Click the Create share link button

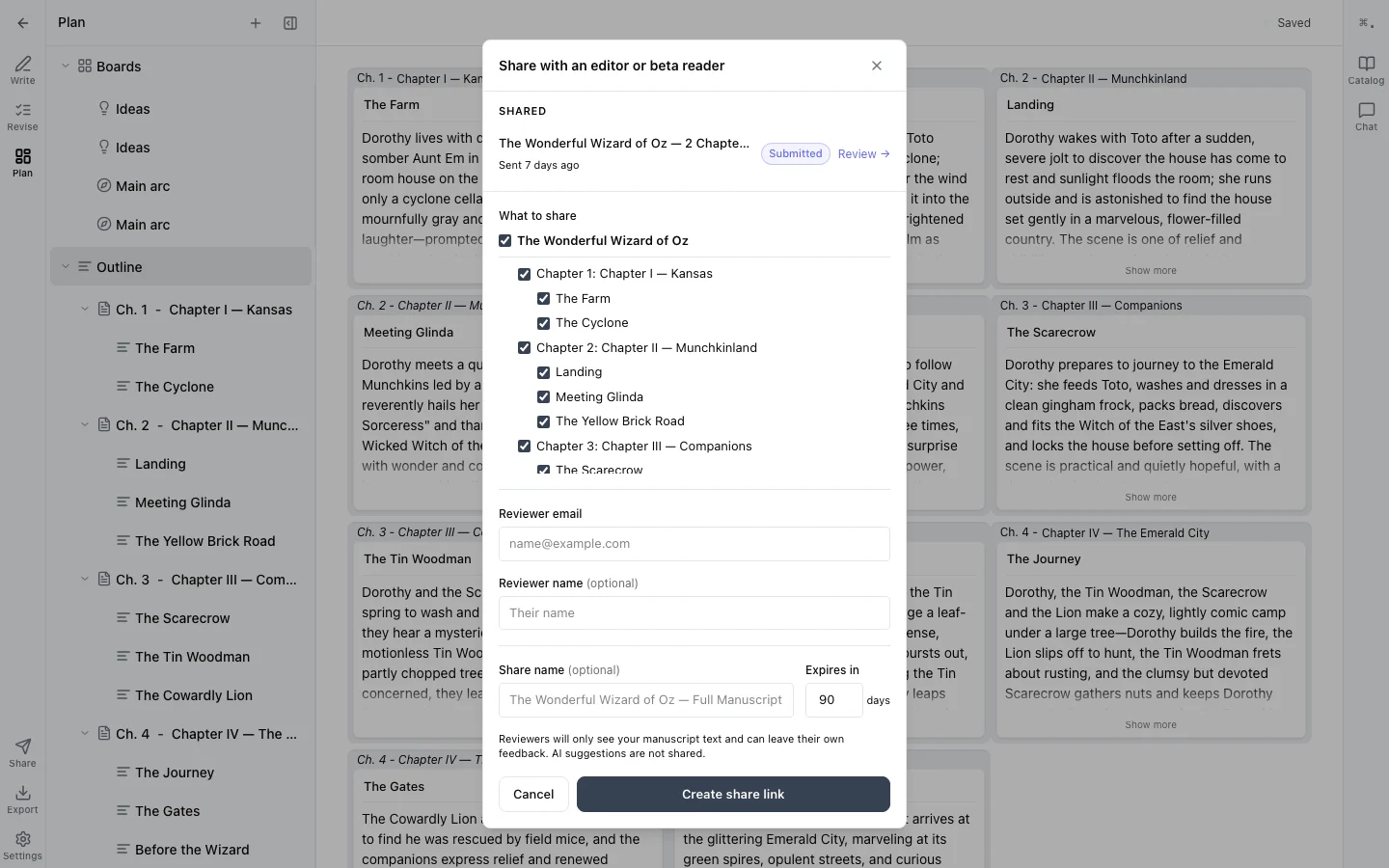[x=733, y=794]
